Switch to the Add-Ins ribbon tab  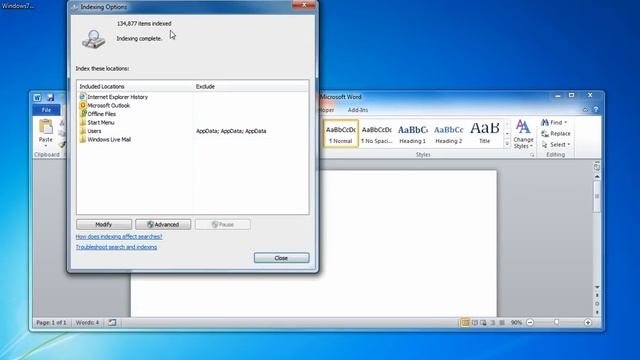click(358, 110)
